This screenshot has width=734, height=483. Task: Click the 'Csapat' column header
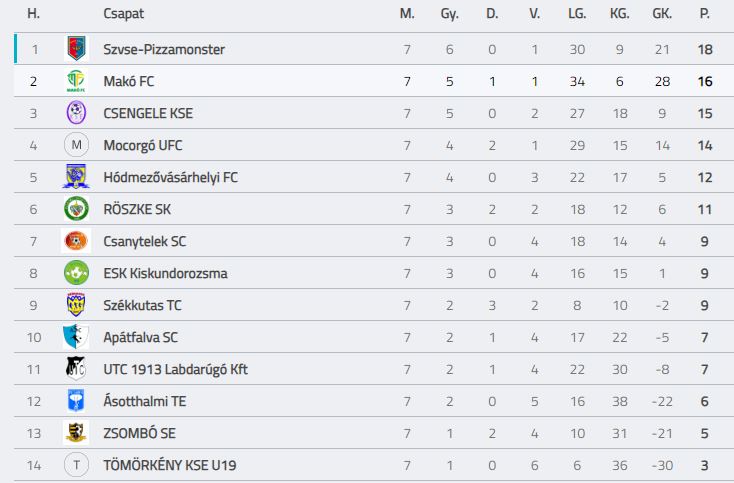click(122, 14)
